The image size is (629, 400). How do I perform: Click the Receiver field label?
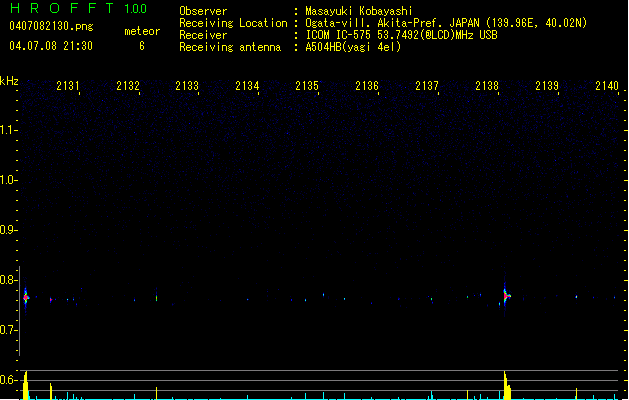203,35
